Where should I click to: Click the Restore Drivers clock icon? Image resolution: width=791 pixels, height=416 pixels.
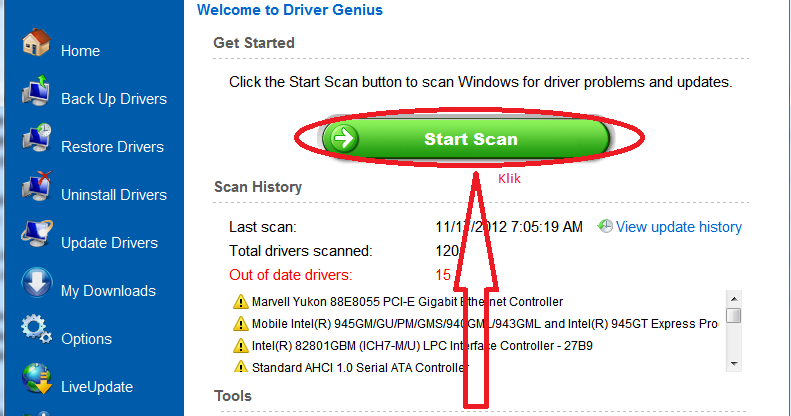[36, 138]
